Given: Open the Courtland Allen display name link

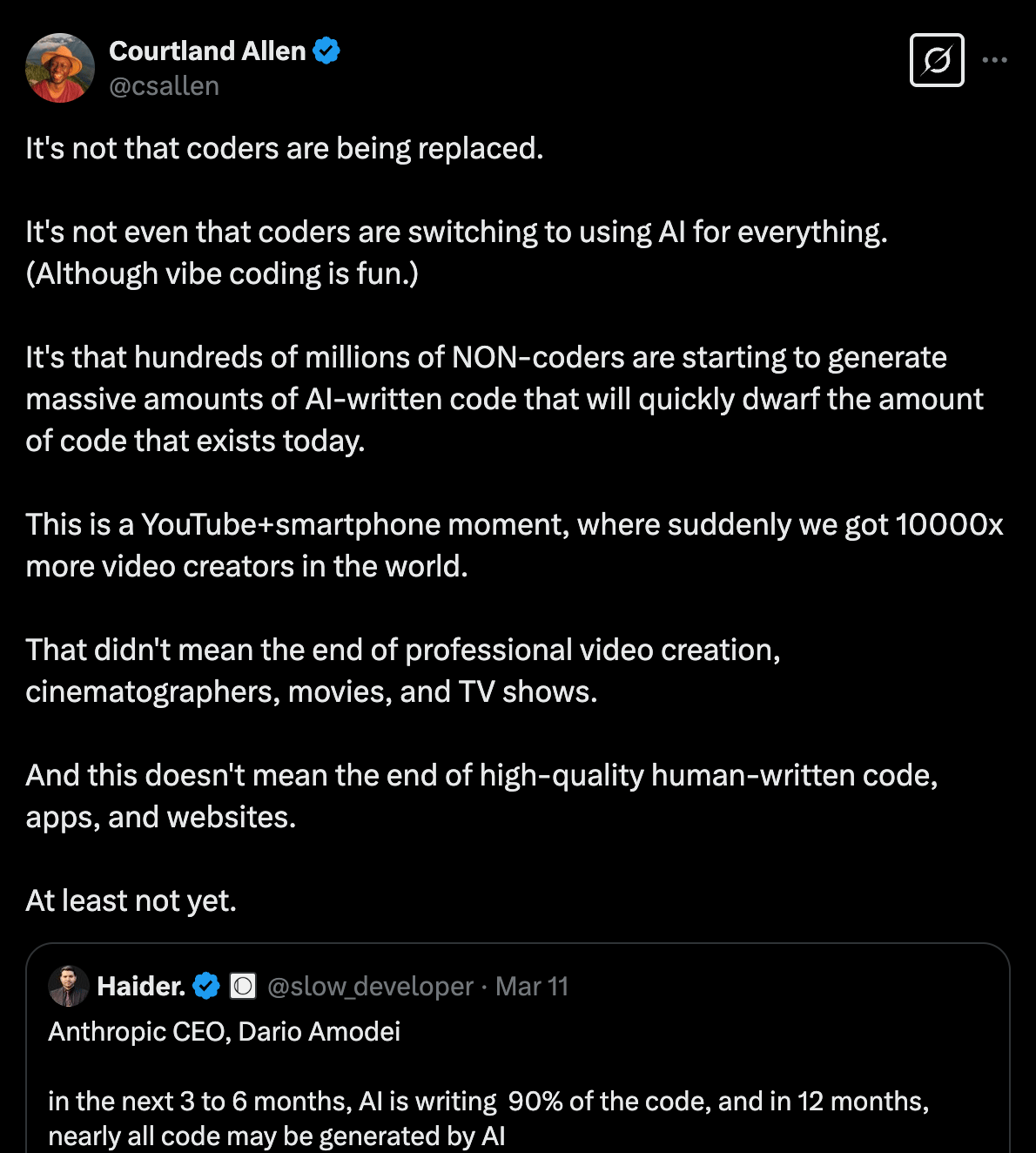Looking at the screenshot, I should pyautogui.click(x=207, y=51).
